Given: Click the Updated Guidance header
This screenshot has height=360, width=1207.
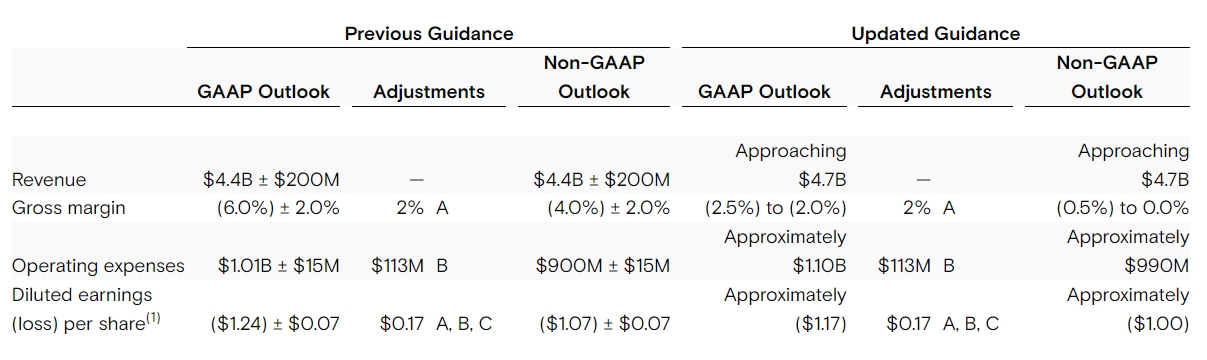Looking at the screenshot, I should [935, 33].
